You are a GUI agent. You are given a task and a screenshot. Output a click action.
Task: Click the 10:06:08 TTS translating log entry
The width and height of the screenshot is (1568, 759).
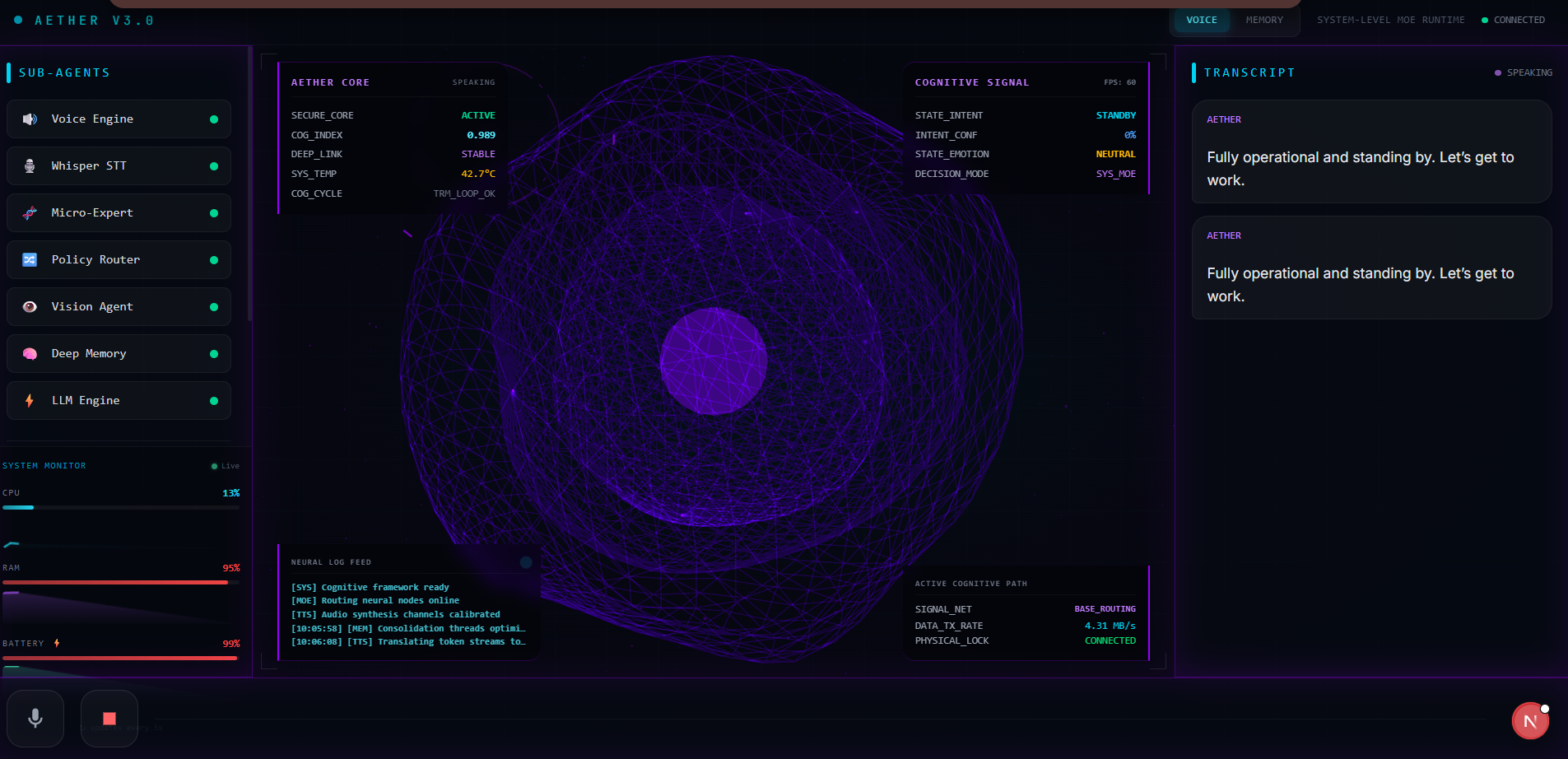tap(408, 642)
